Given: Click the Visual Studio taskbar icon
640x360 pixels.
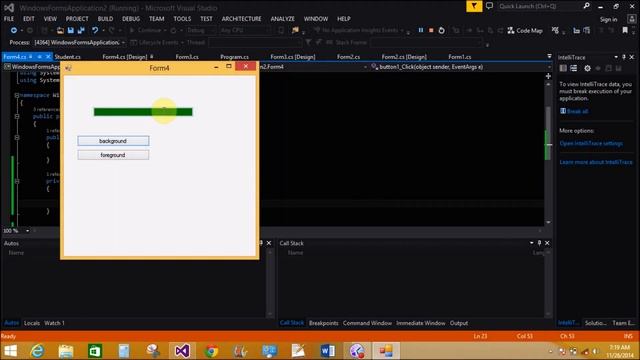Looking at the screenshot, I should point(182,351).
